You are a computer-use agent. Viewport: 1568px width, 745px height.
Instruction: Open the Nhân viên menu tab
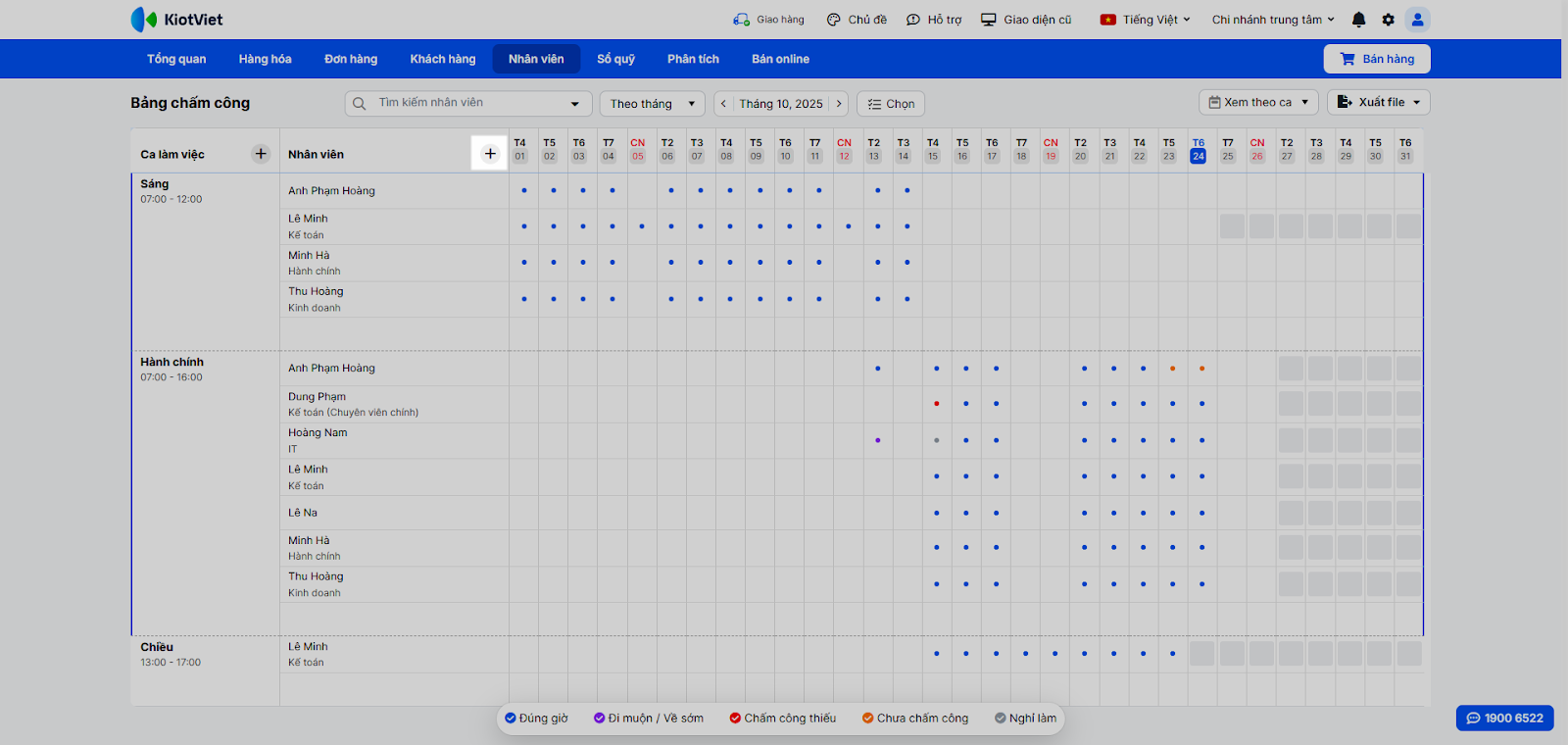tap(536, 59)
